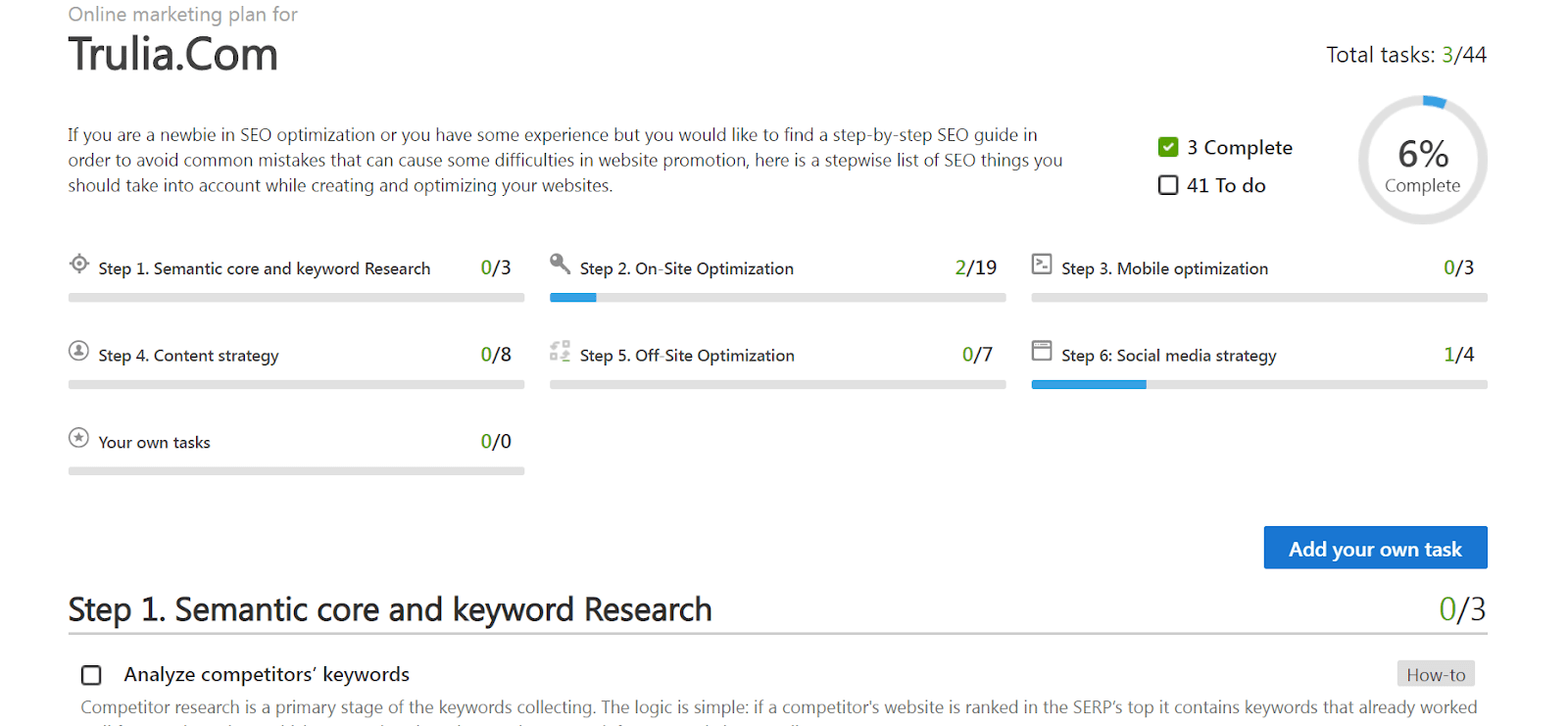The width and height of the screenshot is (1568, 726).
Task: Click the 0/3 count for Mobile optimization
Action: point(1459,267)
